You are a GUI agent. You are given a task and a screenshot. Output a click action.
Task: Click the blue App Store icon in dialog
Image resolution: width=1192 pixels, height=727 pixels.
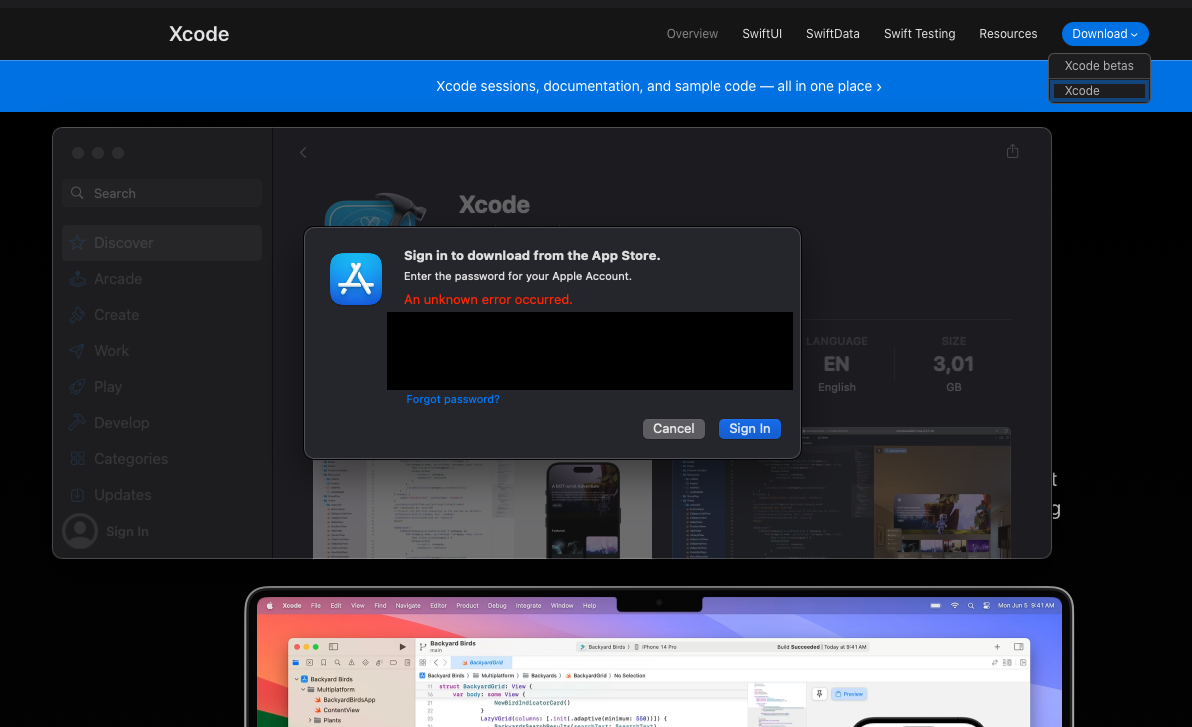click(356, 279)
